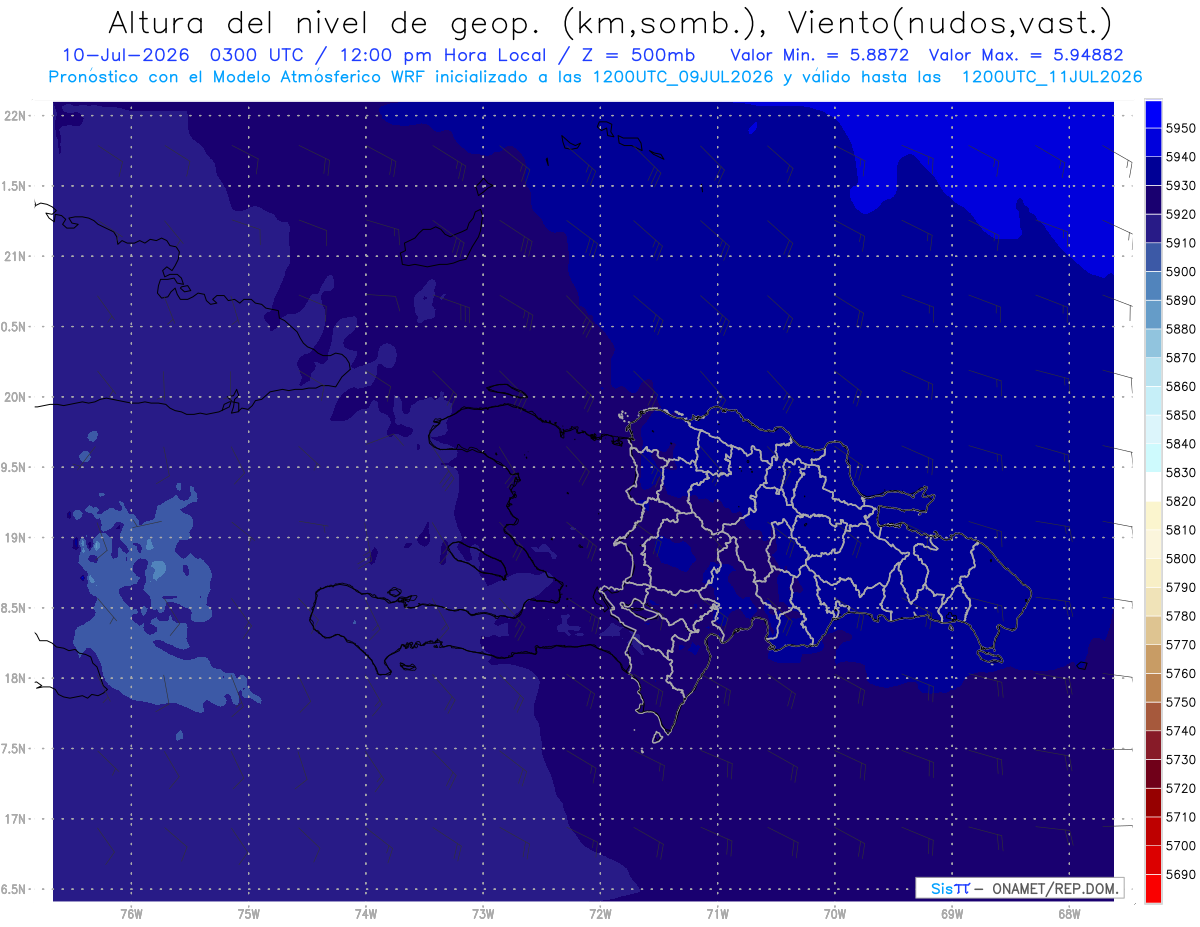Click the legend swatch between 5940 and 5950

(1153, 142)
